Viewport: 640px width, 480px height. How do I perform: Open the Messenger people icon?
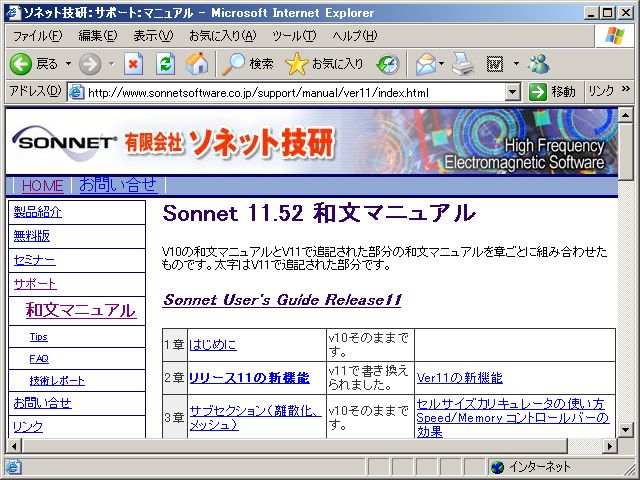pos(539,64)
